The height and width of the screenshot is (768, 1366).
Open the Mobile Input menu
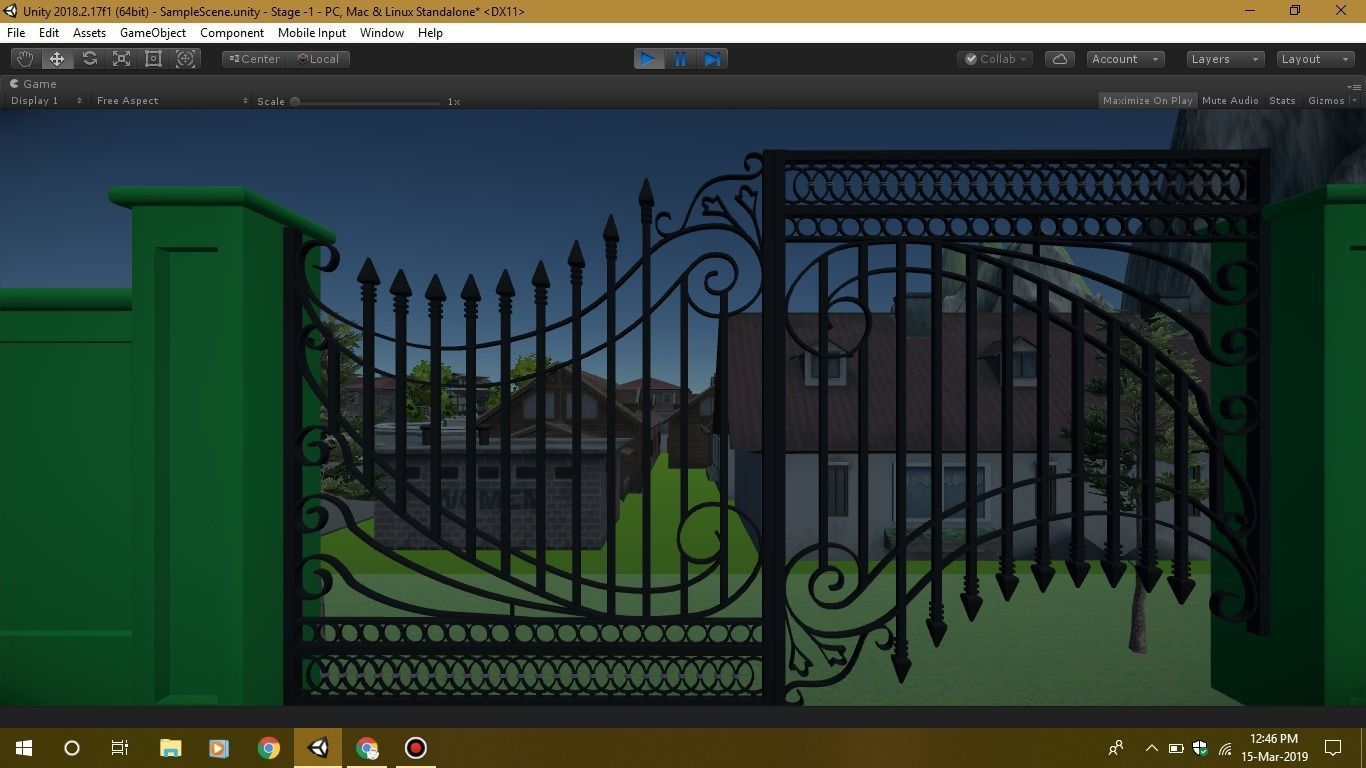pos(312,33)
